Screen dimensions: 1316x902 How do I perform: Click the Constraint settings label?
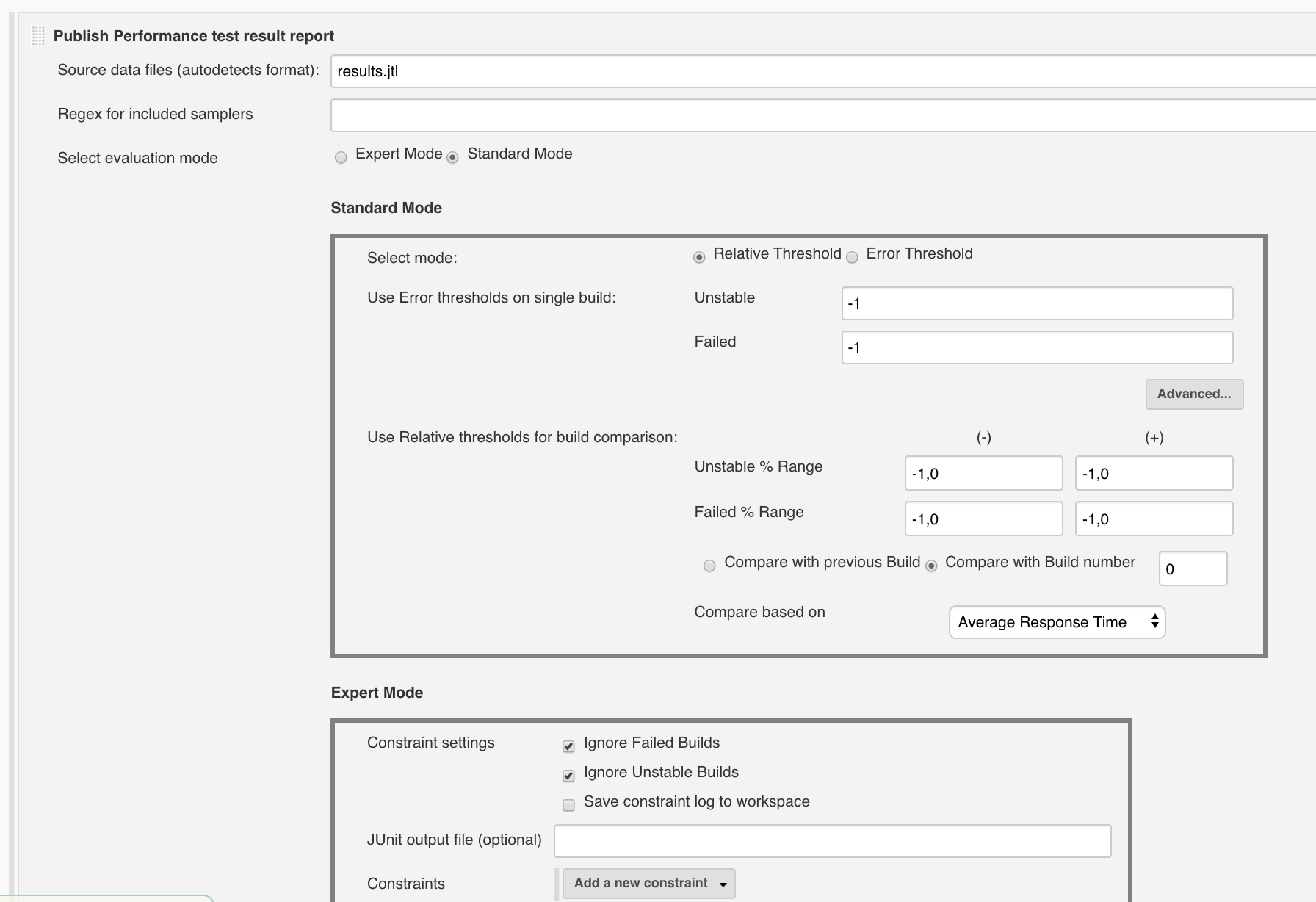tap(430, 743)
